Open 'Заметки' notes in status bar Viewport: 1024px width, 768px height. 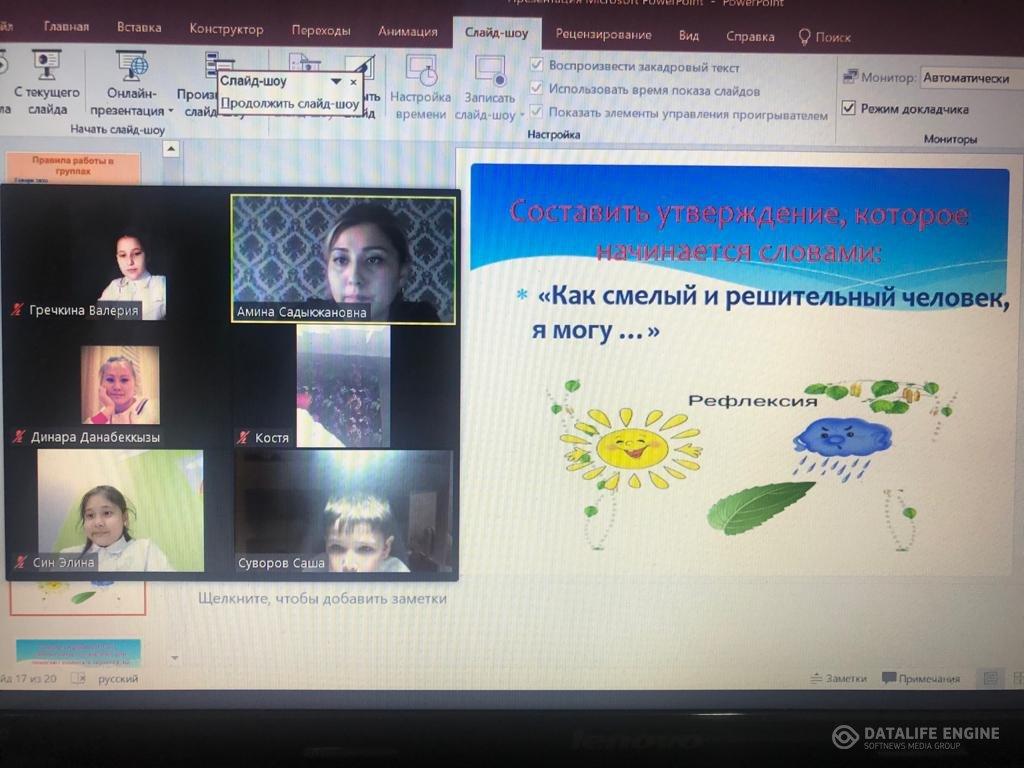838,678
